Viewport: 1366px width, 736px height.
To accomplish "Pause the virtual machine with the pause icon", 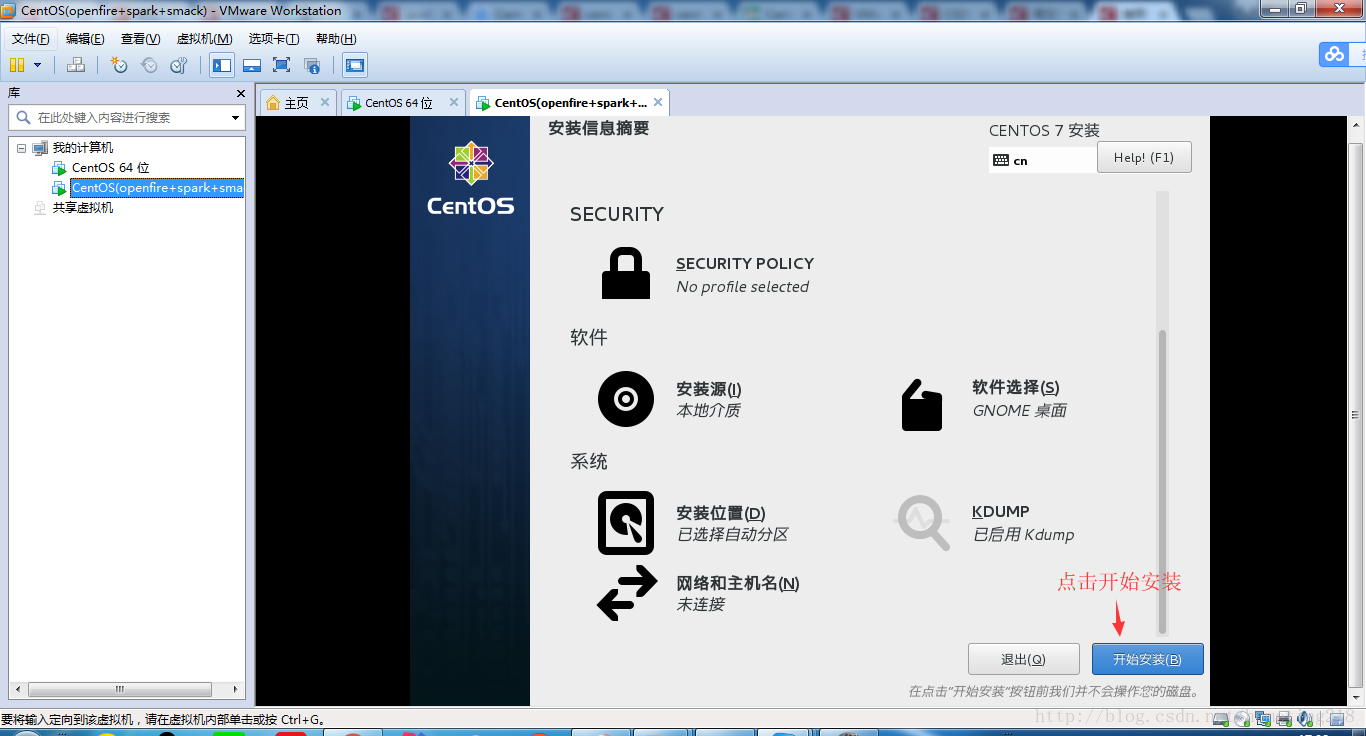I will click(16, 65).
